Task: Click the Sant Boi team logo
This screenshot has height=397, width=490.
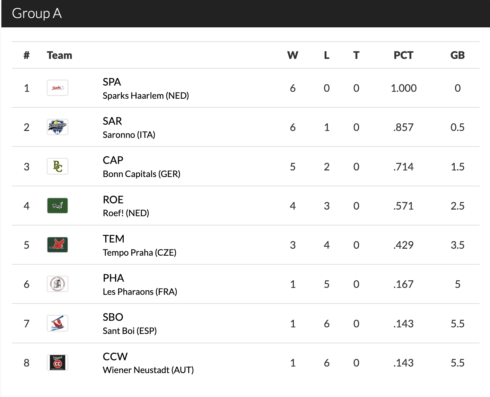Action: [57, 323]
